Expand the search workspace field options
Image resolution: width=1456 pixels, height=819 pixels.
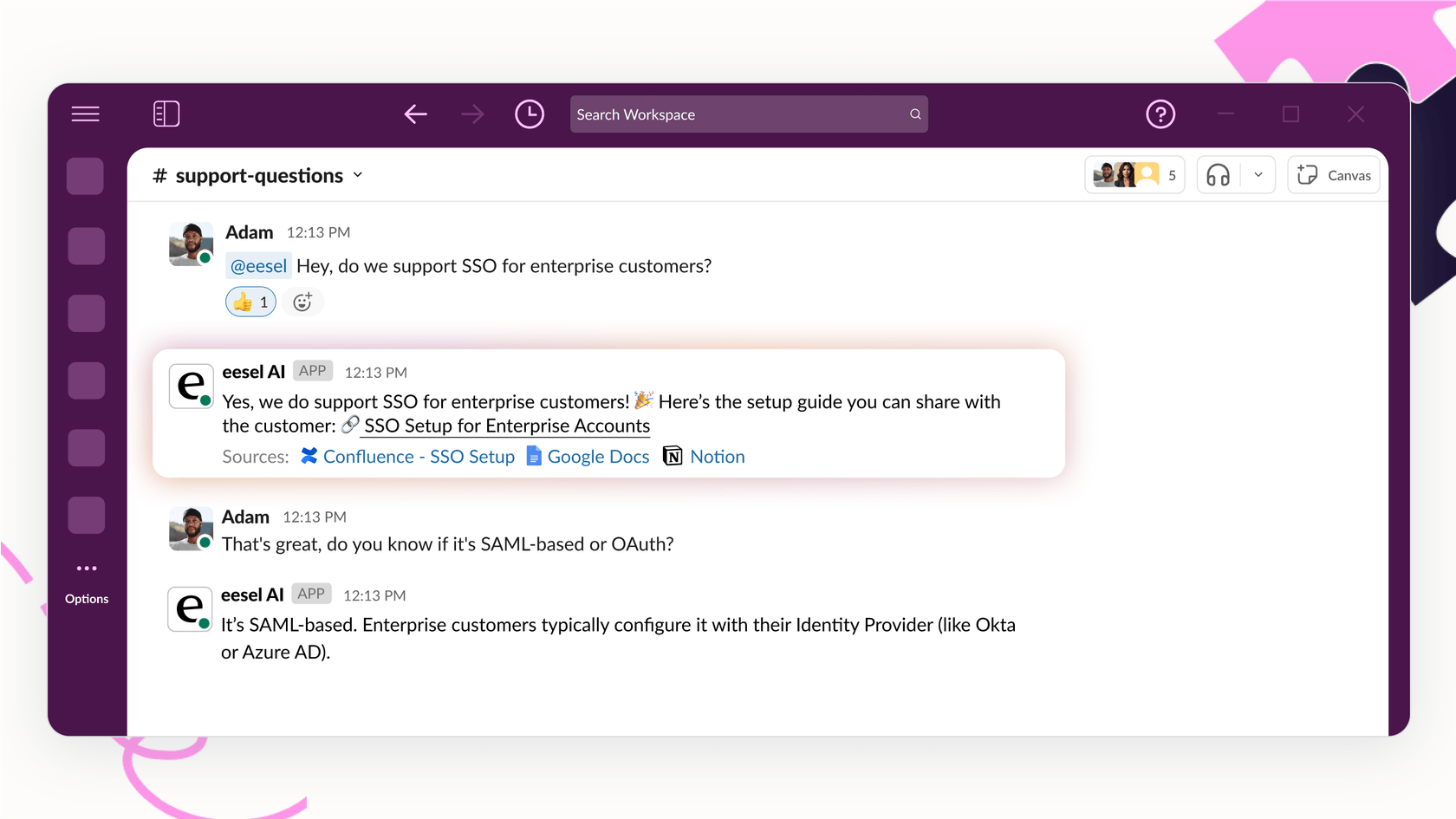pos(914,114)
